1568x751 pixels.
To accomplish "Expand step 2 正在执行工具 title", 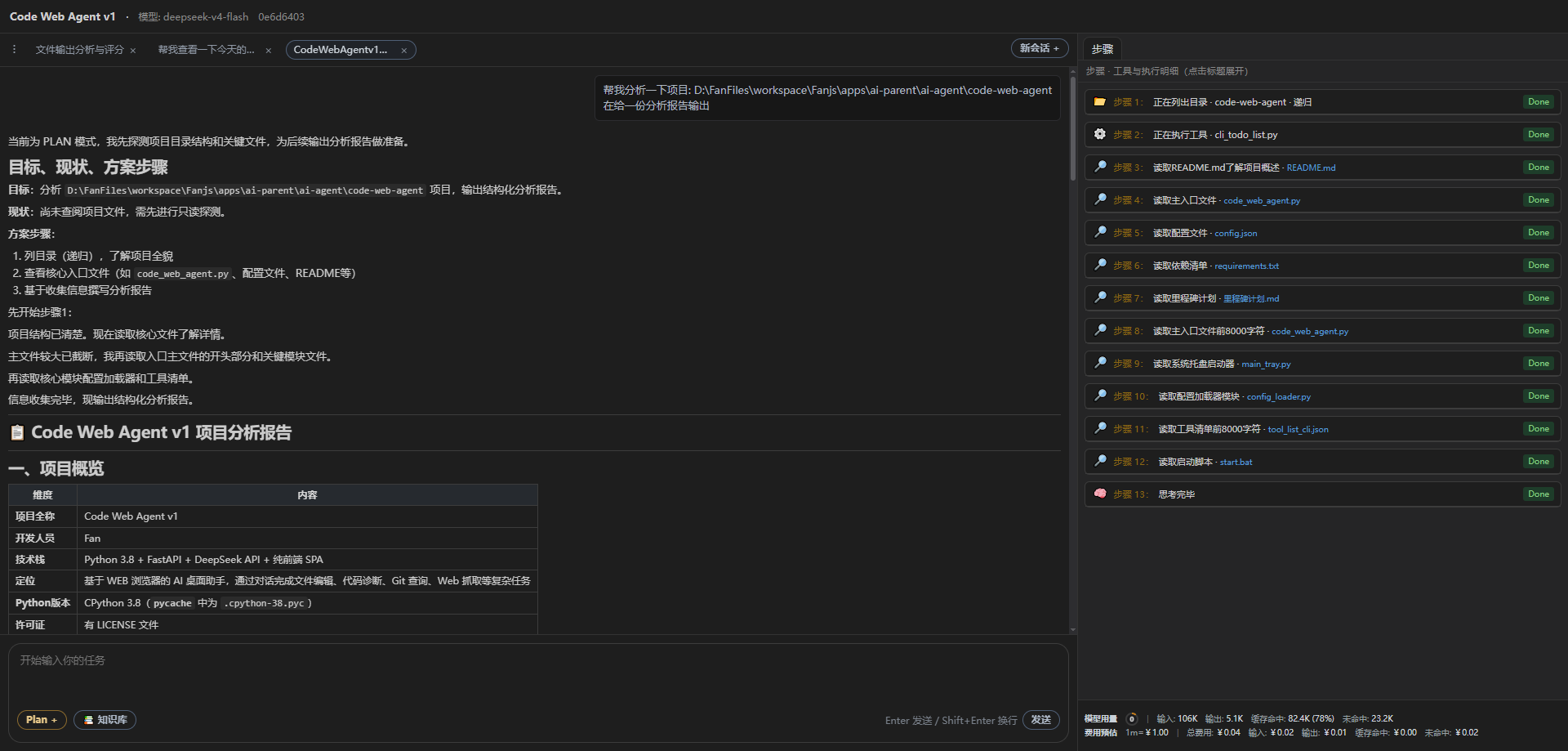I will click(1215, 135).
